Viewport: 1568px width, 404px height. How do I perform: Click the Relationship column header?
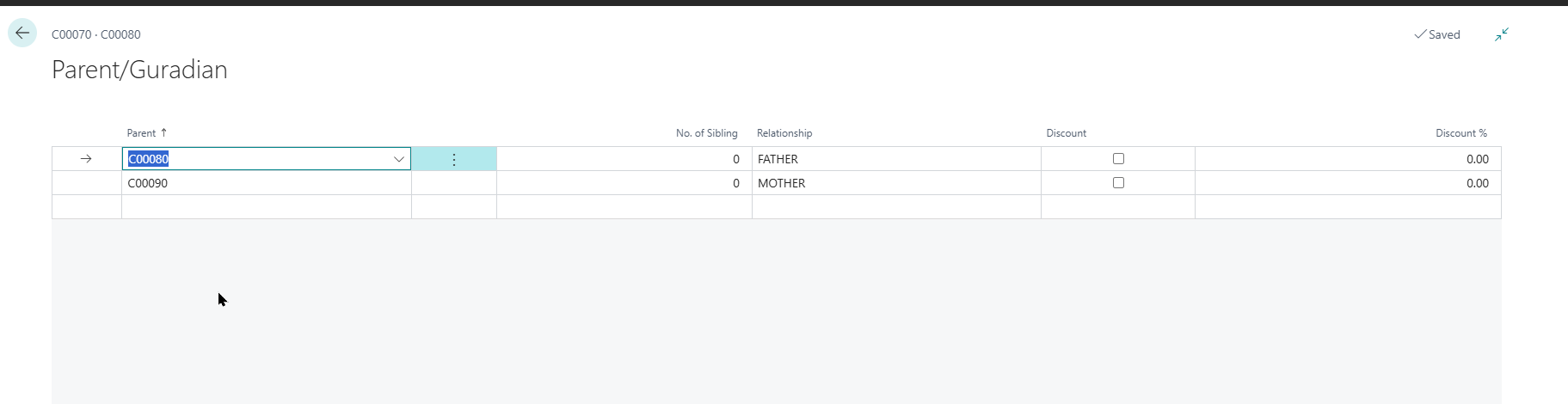tap(784, 133)
